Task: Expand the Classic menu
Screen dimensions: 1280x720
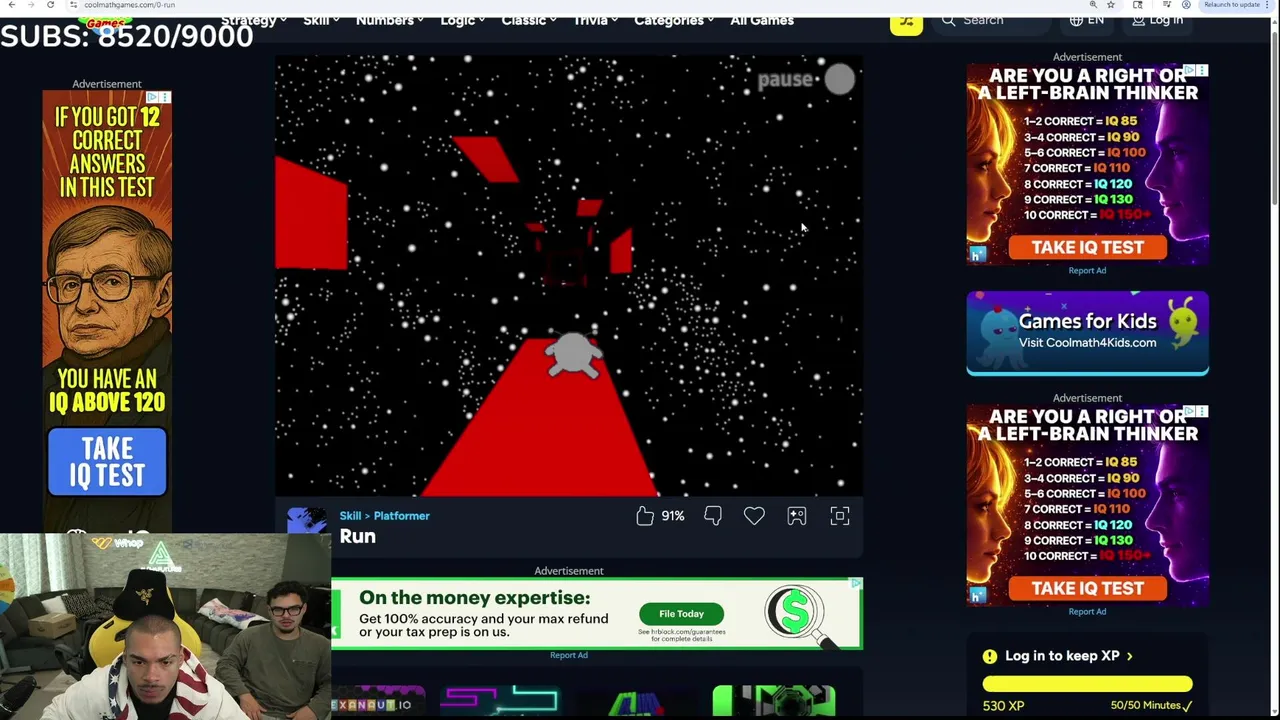Action: (x=529, y=20)
